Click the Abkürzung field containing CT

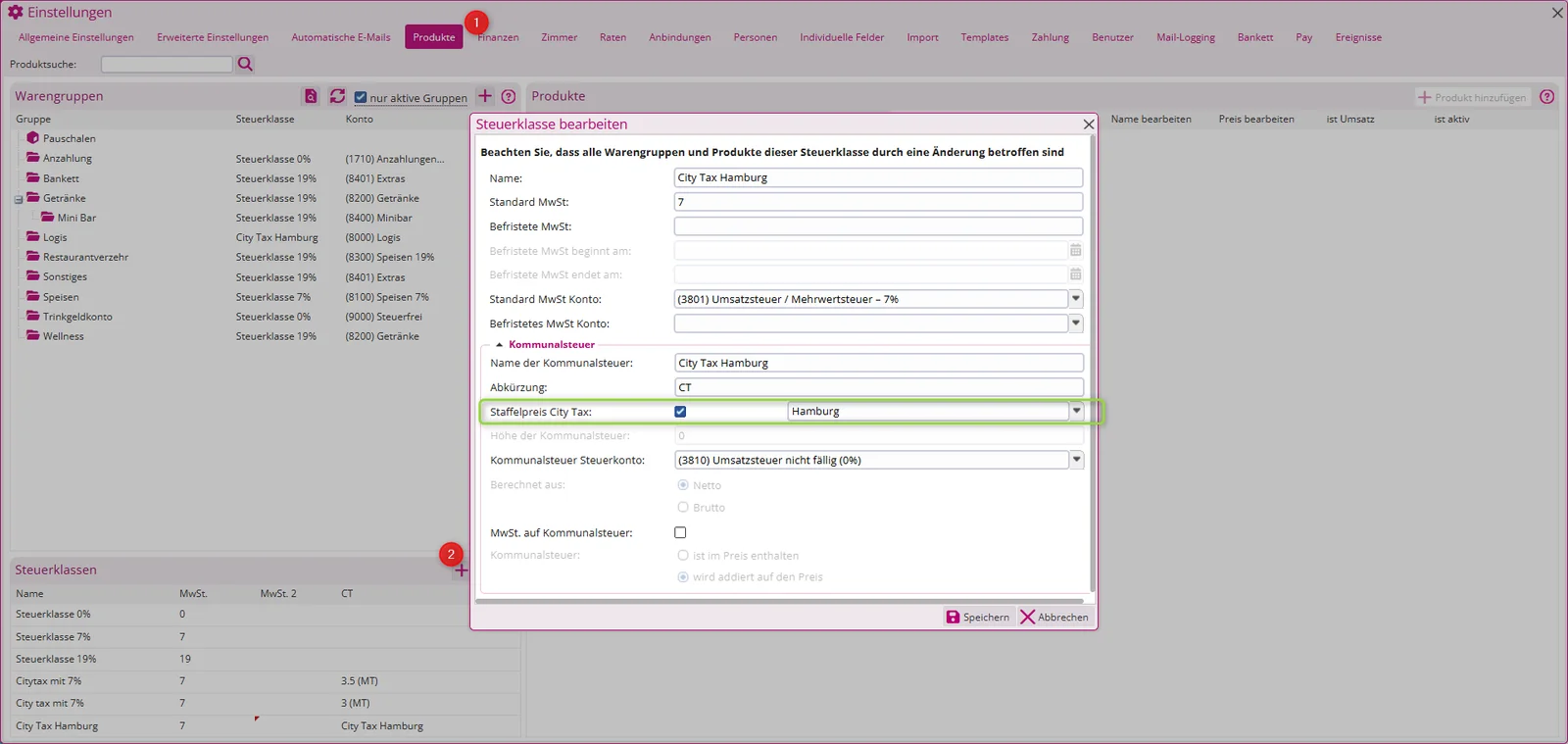pos(879,387)
